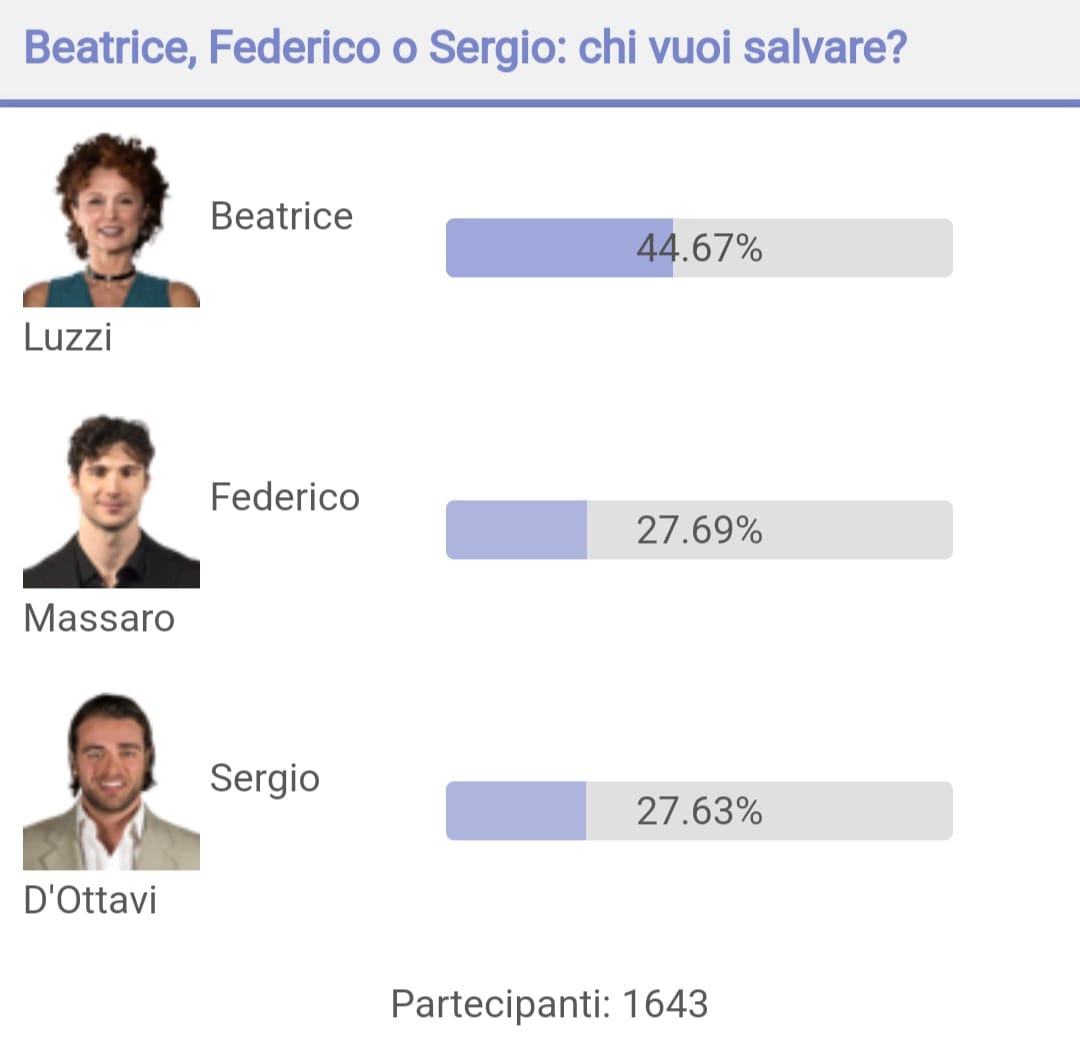This screenshot has width=1080, height=1055.
Task: Click the 27.69% result bar
Action: pyautogui.click(x=699, y=530)
